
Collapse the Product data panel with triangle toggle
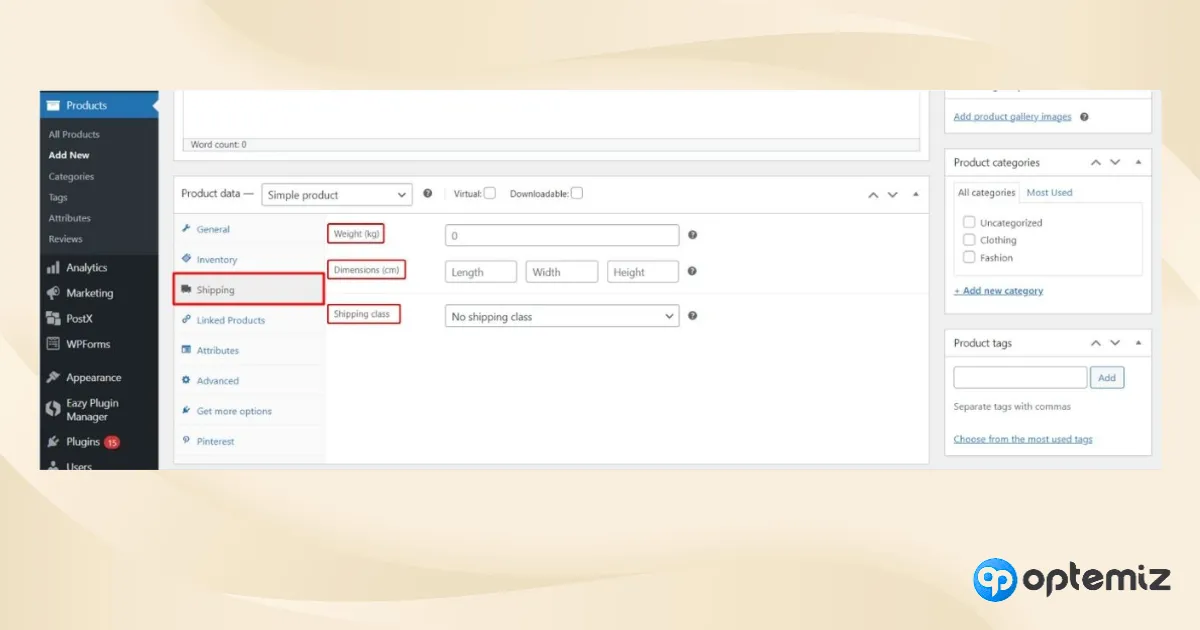point(916,194)
